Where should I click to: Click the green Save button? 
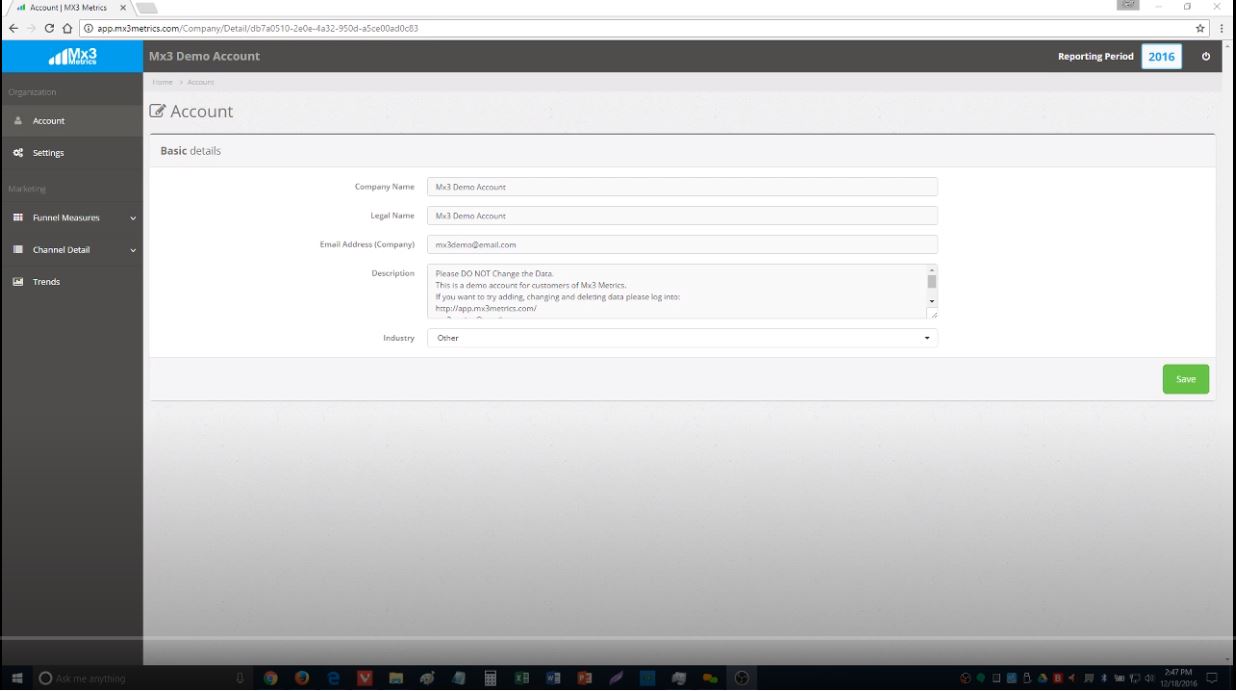click(1185, 379)
